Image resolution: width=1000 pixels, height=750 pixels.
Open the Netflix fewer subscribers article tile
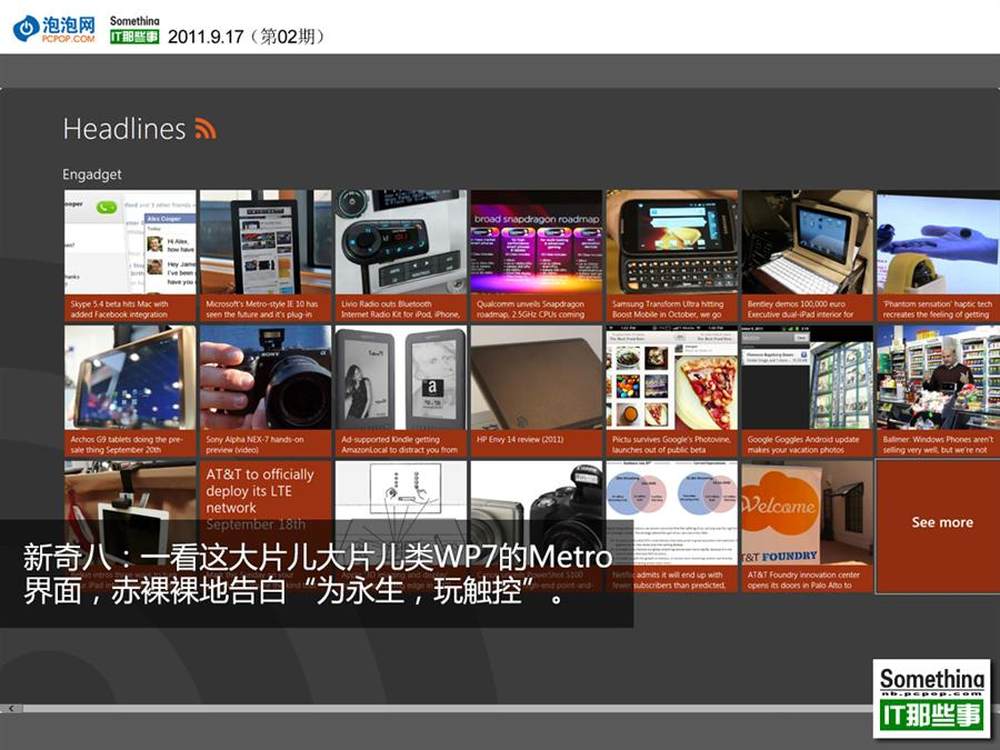point(672,527)
